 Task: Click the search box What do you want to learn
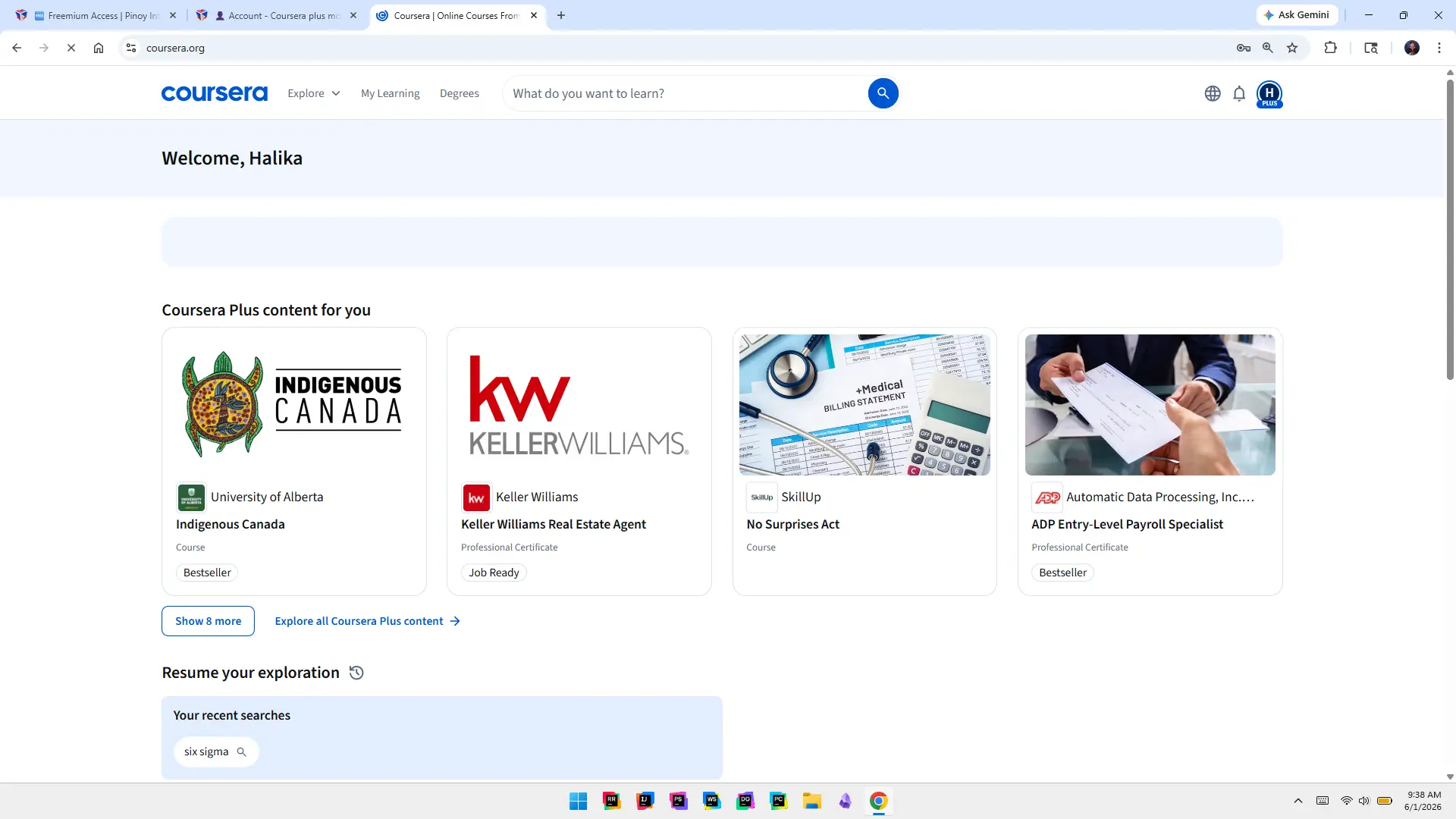pos(686,93)
